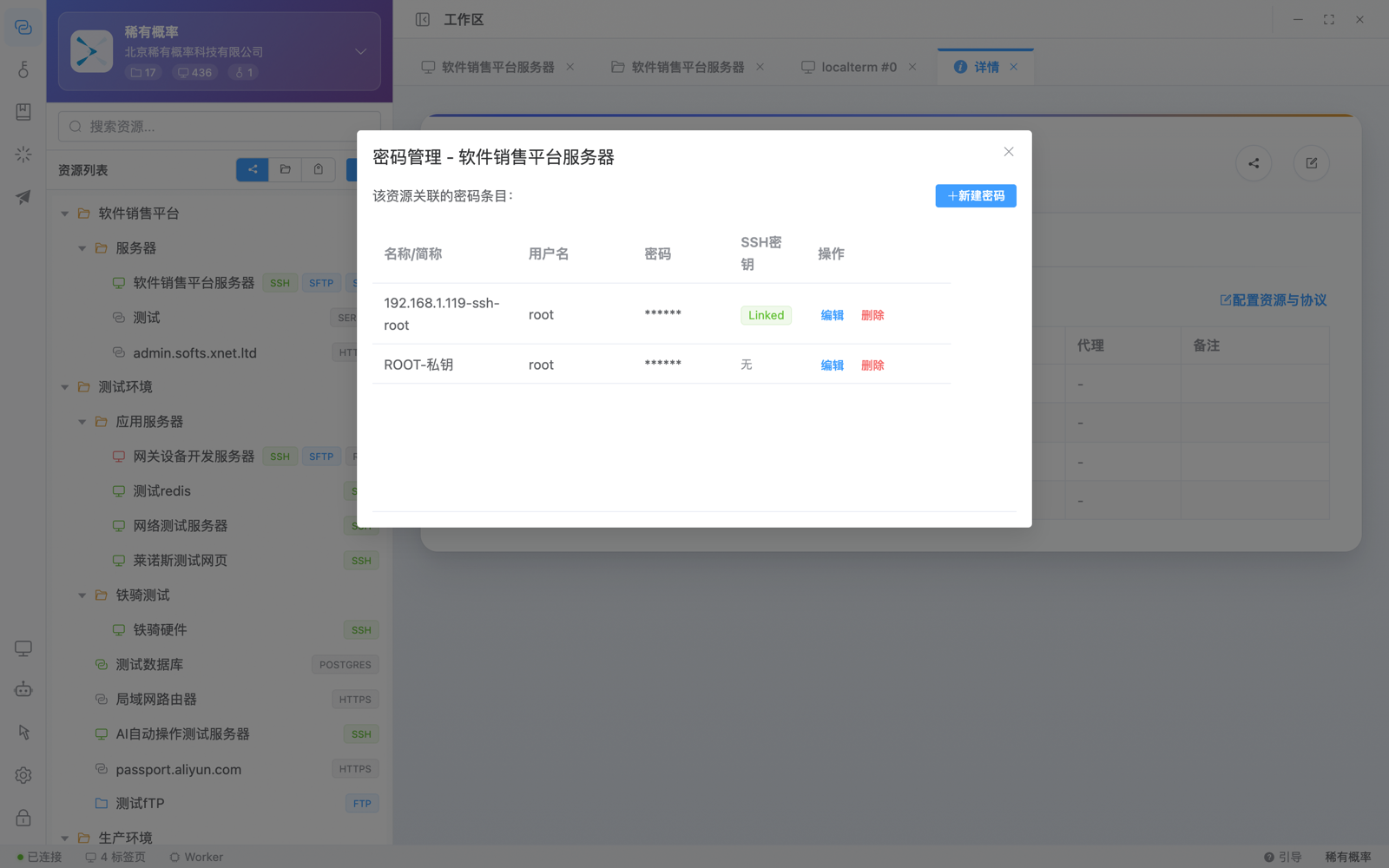Open the 测试数据库 resource
The width and height of the screenshot is (1389, 868).
(149, 665)
